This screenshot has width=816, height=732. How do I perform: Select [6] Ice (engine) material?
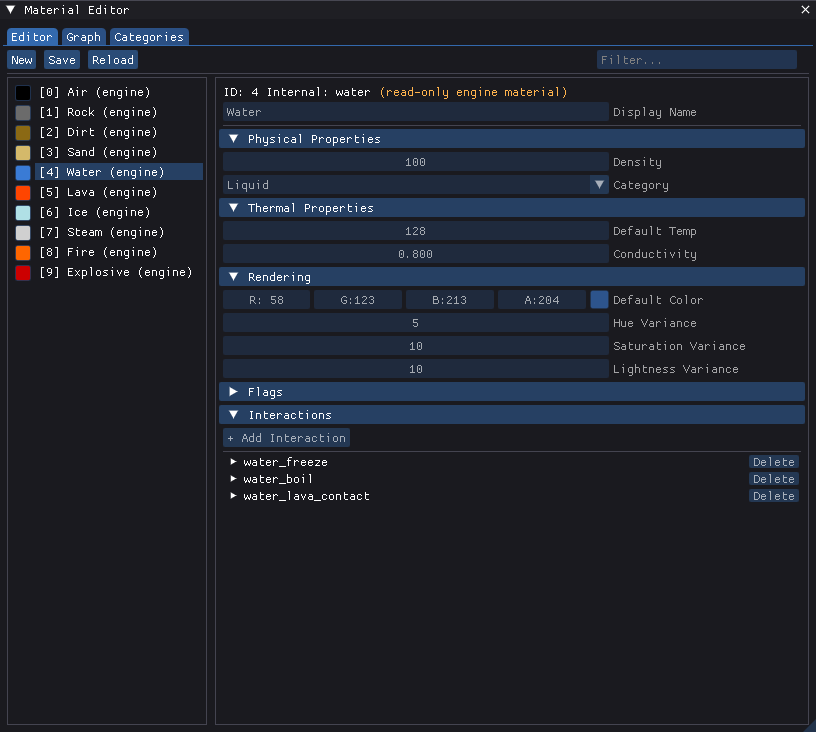pyautogui.click(x=119, y=212)
